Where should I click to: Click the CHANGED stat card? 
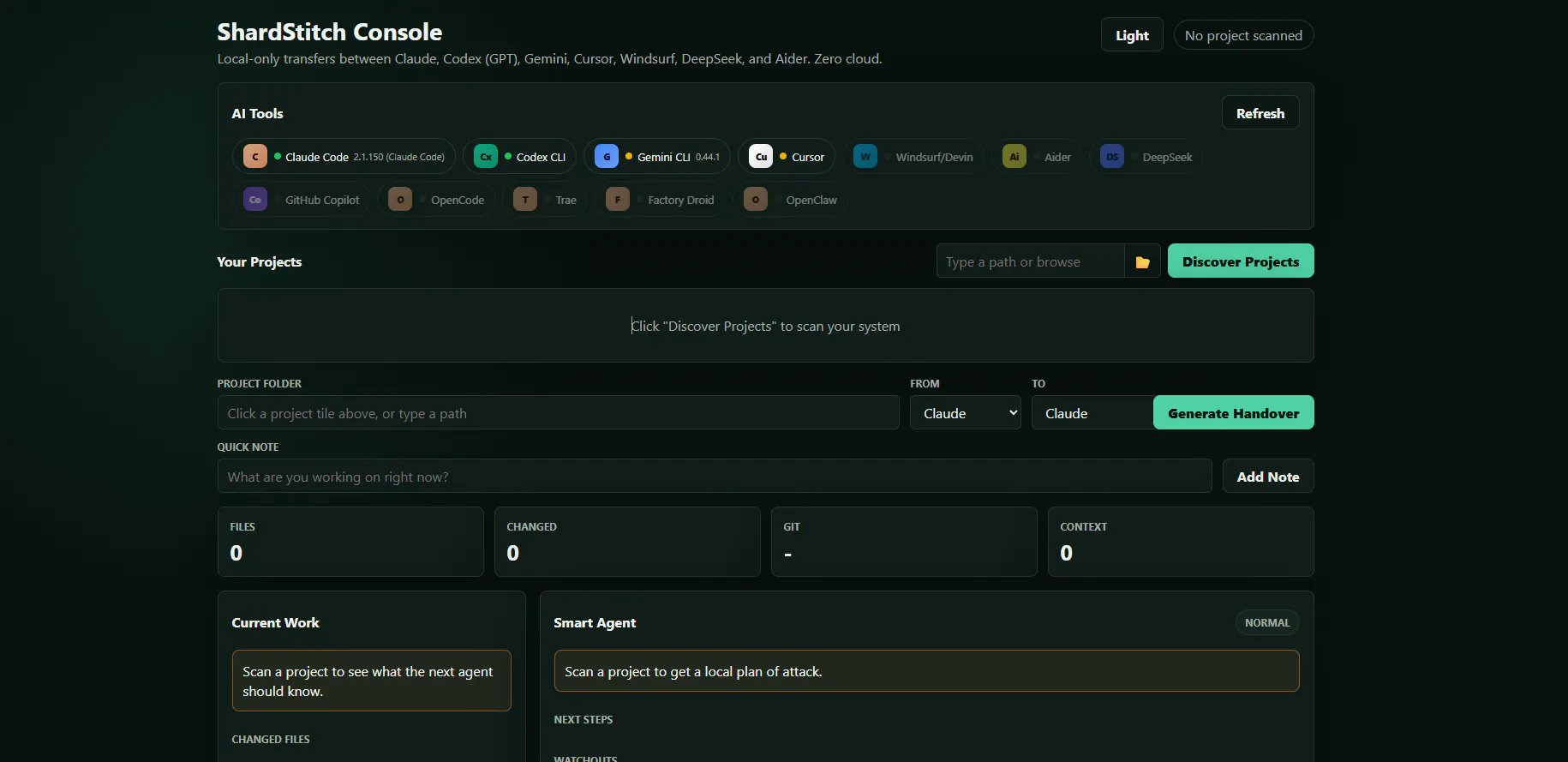pyautogui.click(x=627, y=542)
